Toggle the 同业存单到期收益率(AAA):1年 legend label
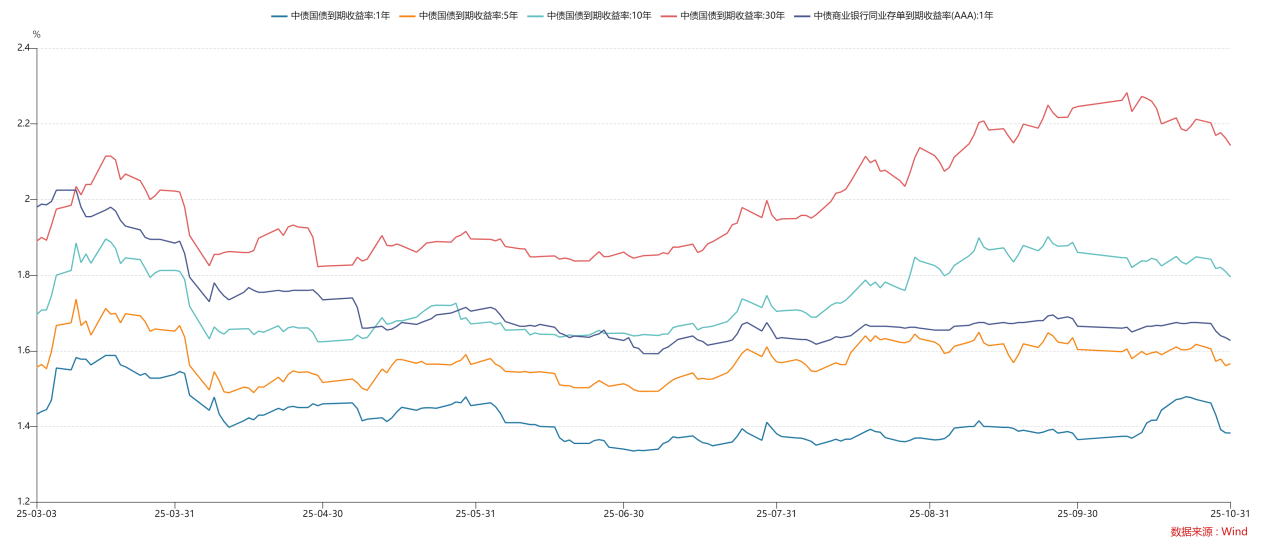Image resolution: width=1267 pixels, height=547 pixels. [903, 16]
